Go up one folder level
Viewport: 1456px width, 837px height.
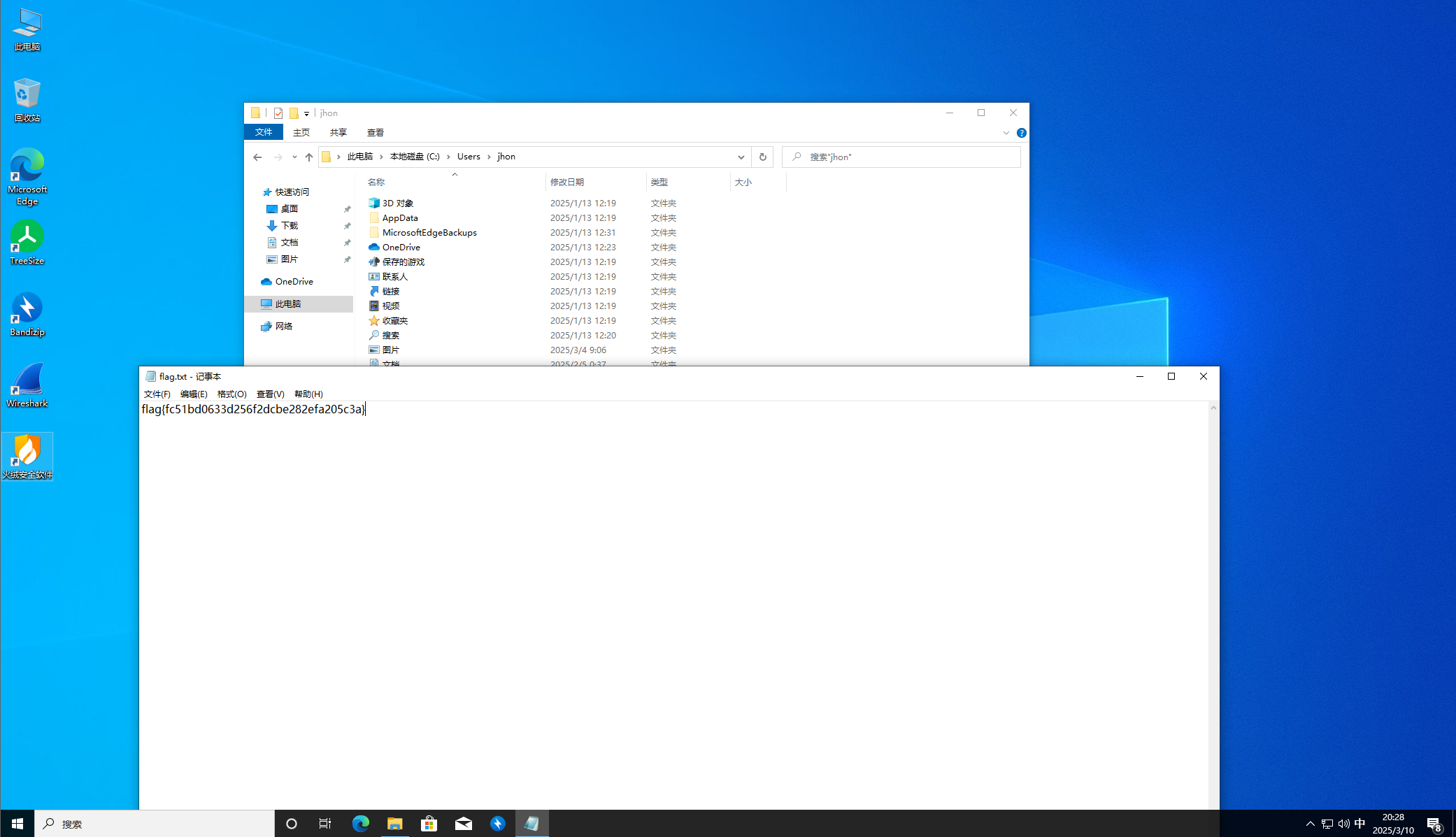(x=308, y=157)
